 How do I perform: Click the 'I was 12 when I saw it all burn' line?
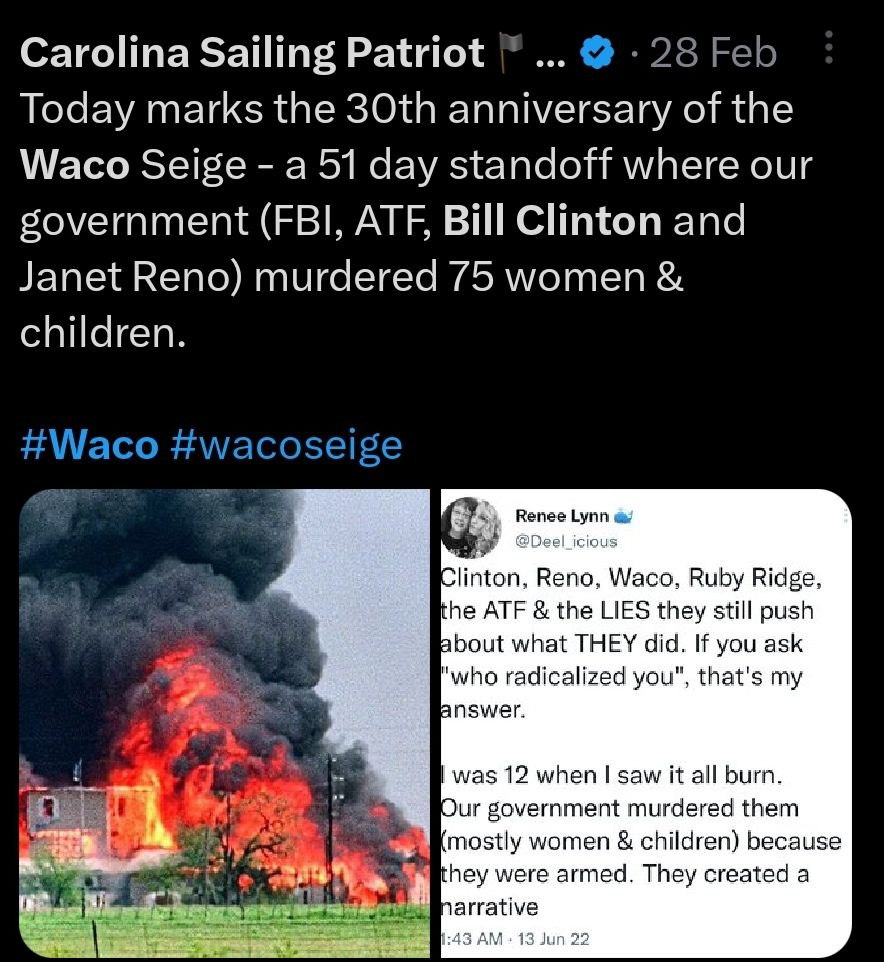[x=606, y=774]
